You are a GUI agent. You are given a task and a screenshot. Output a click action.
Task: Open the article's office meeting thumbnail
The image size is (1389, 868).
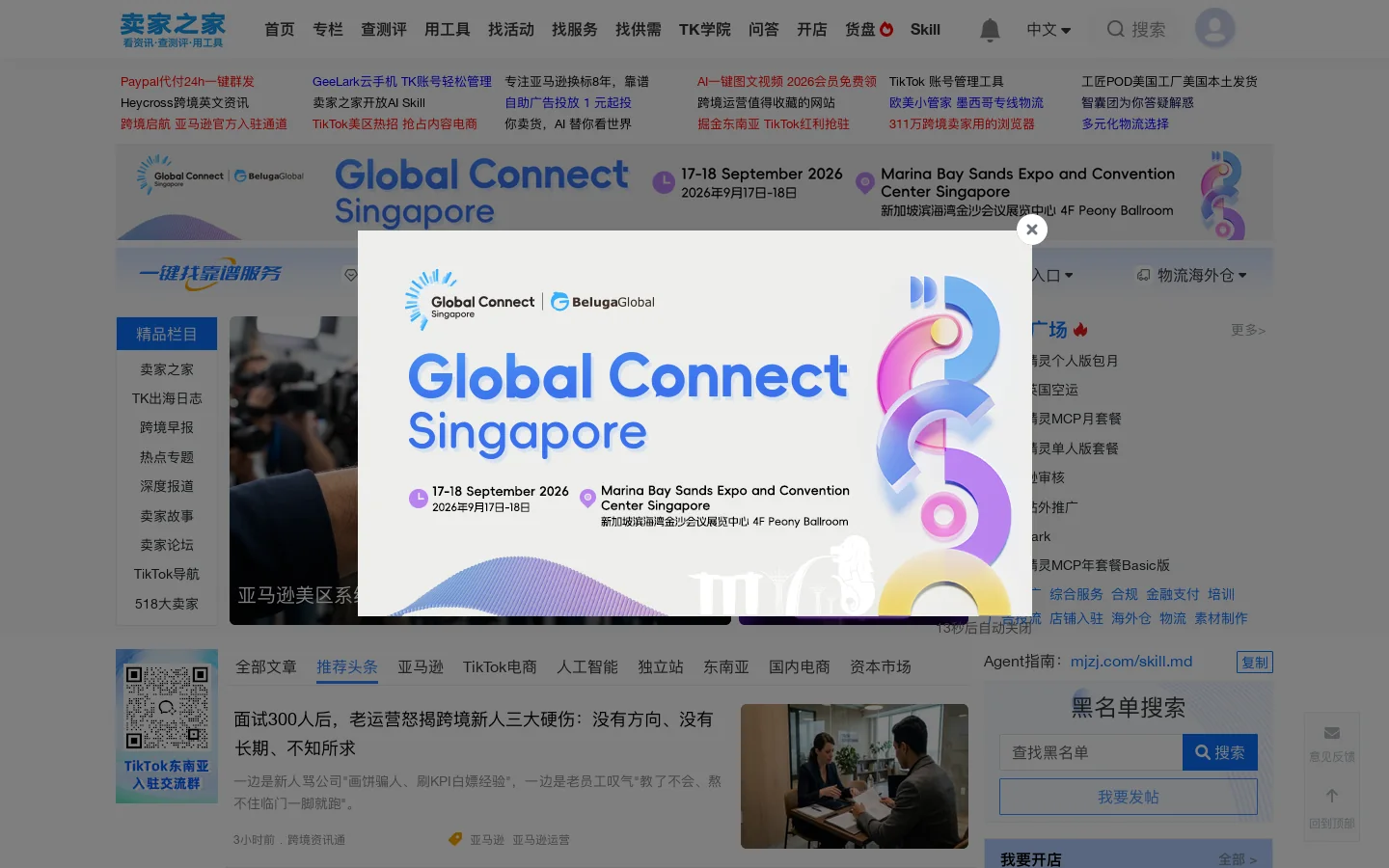pyautogui.click(x=855, y=776)
